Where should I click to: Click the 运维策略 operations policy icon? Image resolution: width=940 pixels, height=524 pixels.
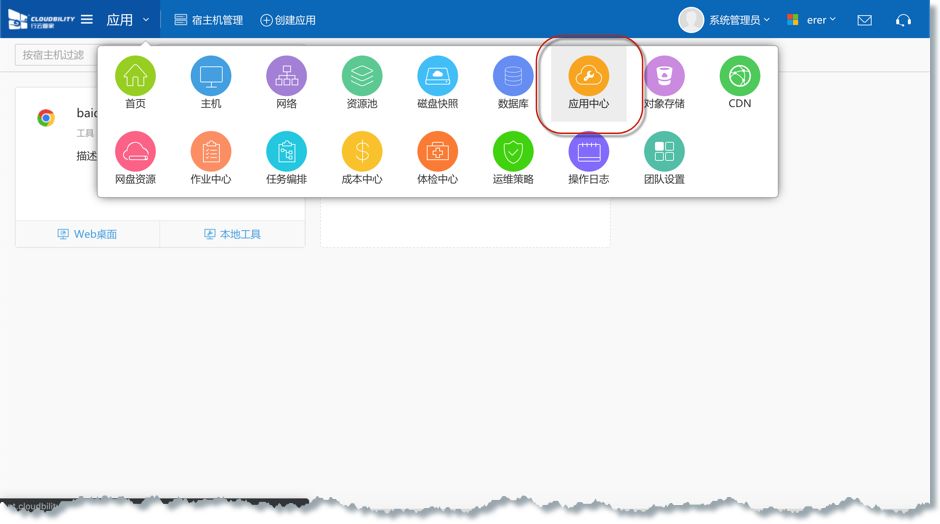pos(513,152)
